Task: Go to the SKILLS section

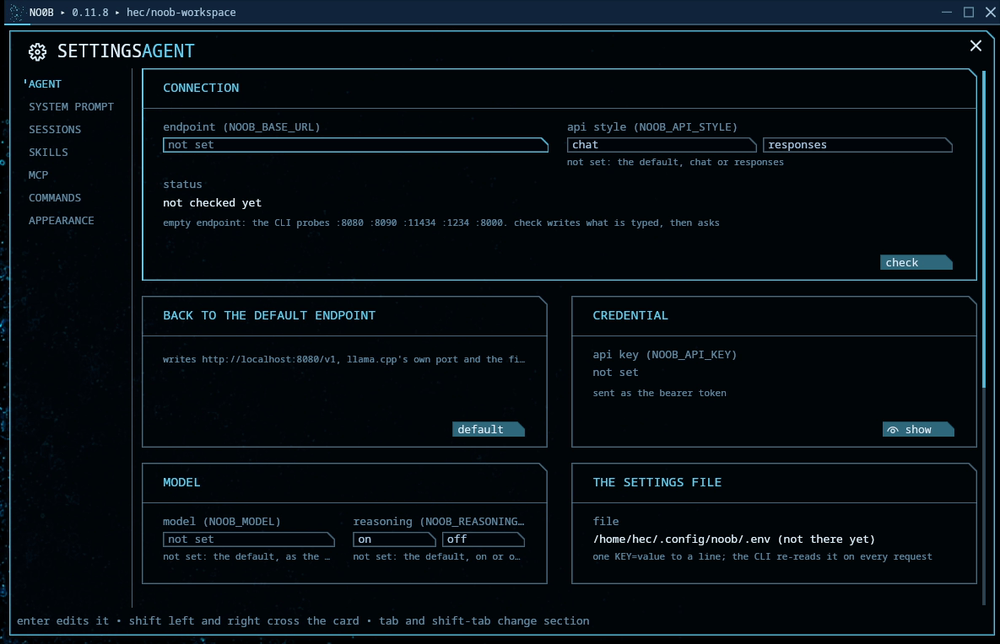Action: [x=48, y=152]
